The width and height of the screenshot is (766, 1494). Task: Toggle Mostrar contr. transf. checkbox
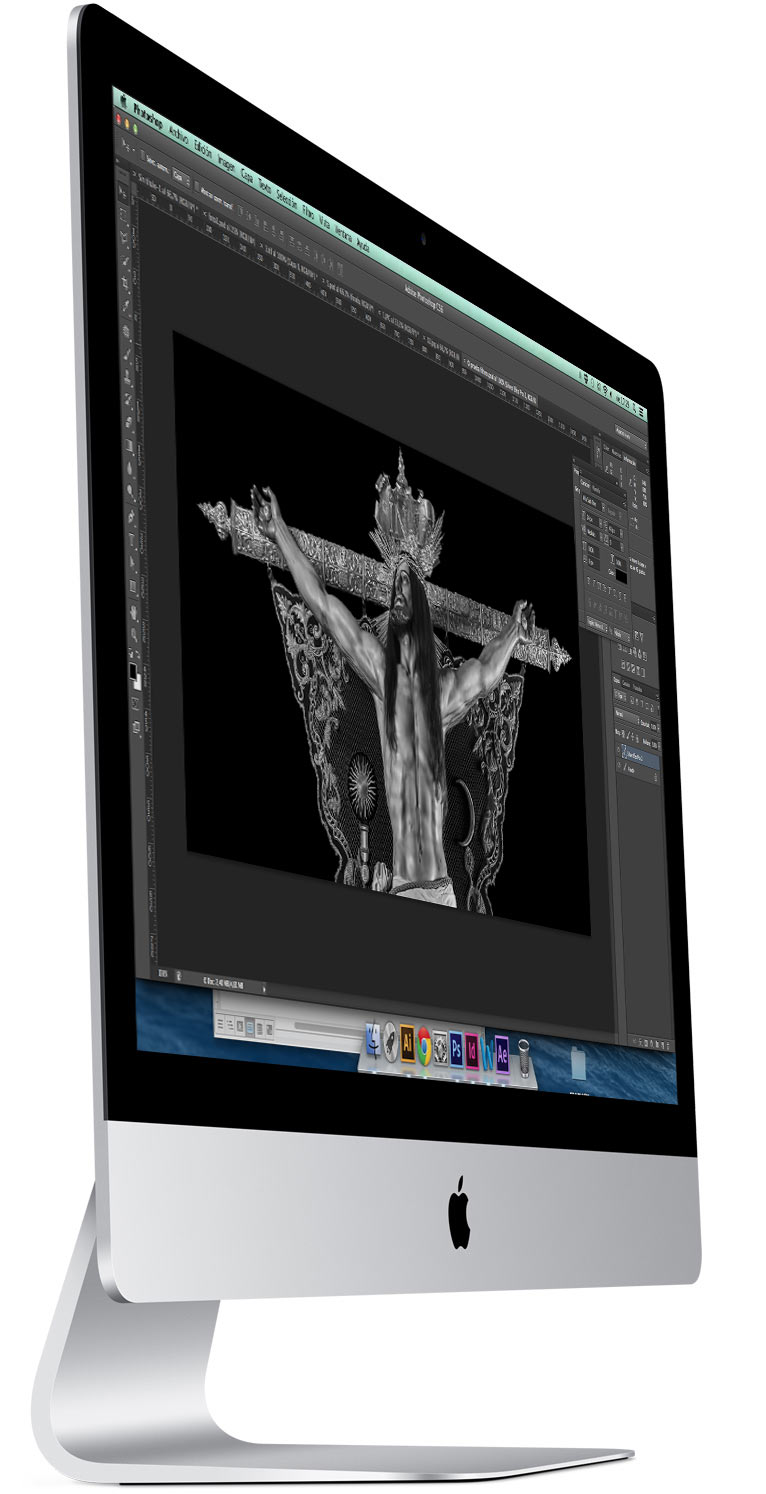[197, 186]
